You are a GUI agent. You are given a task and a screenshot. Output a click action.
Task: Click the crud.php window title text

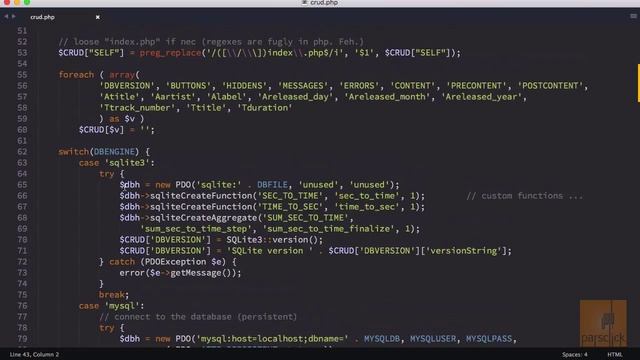tap(324, 3)
